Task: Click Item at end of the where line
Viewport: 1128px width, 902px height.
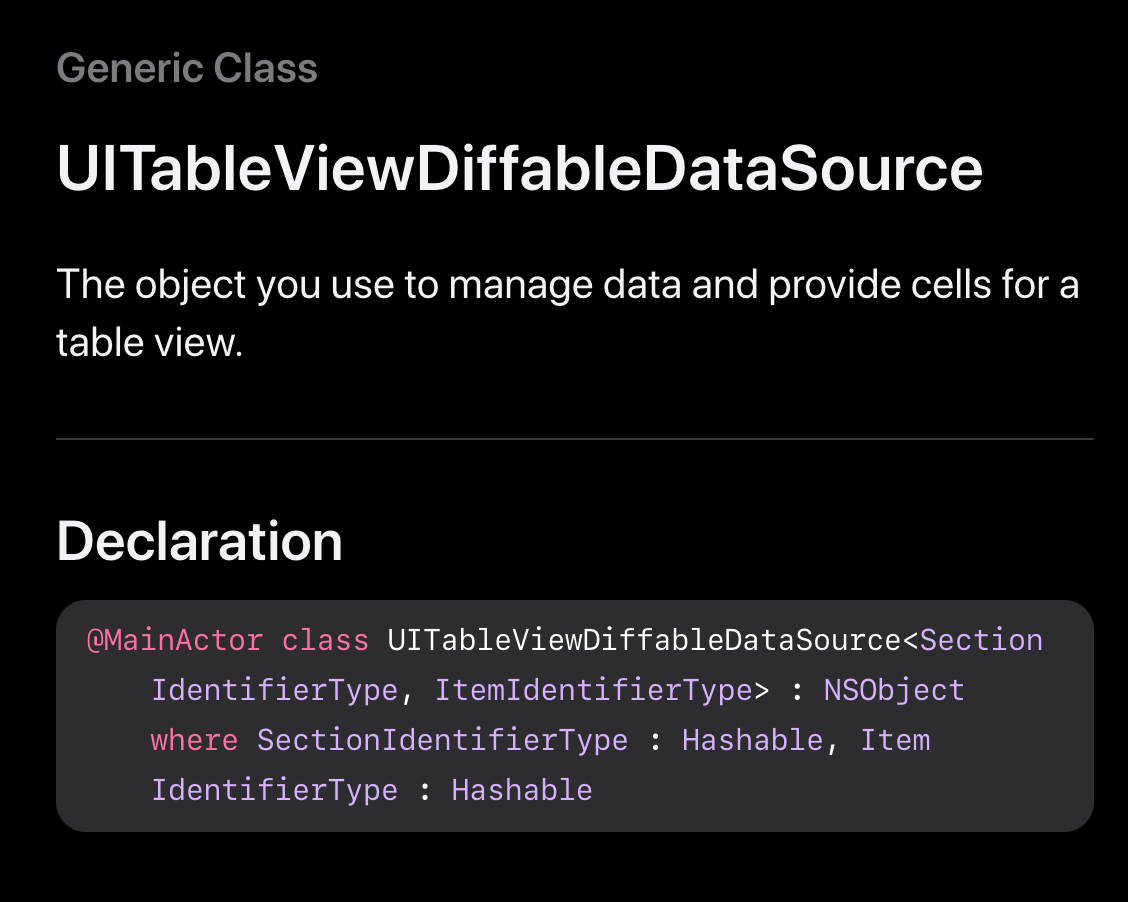Action: click(895, 741)
